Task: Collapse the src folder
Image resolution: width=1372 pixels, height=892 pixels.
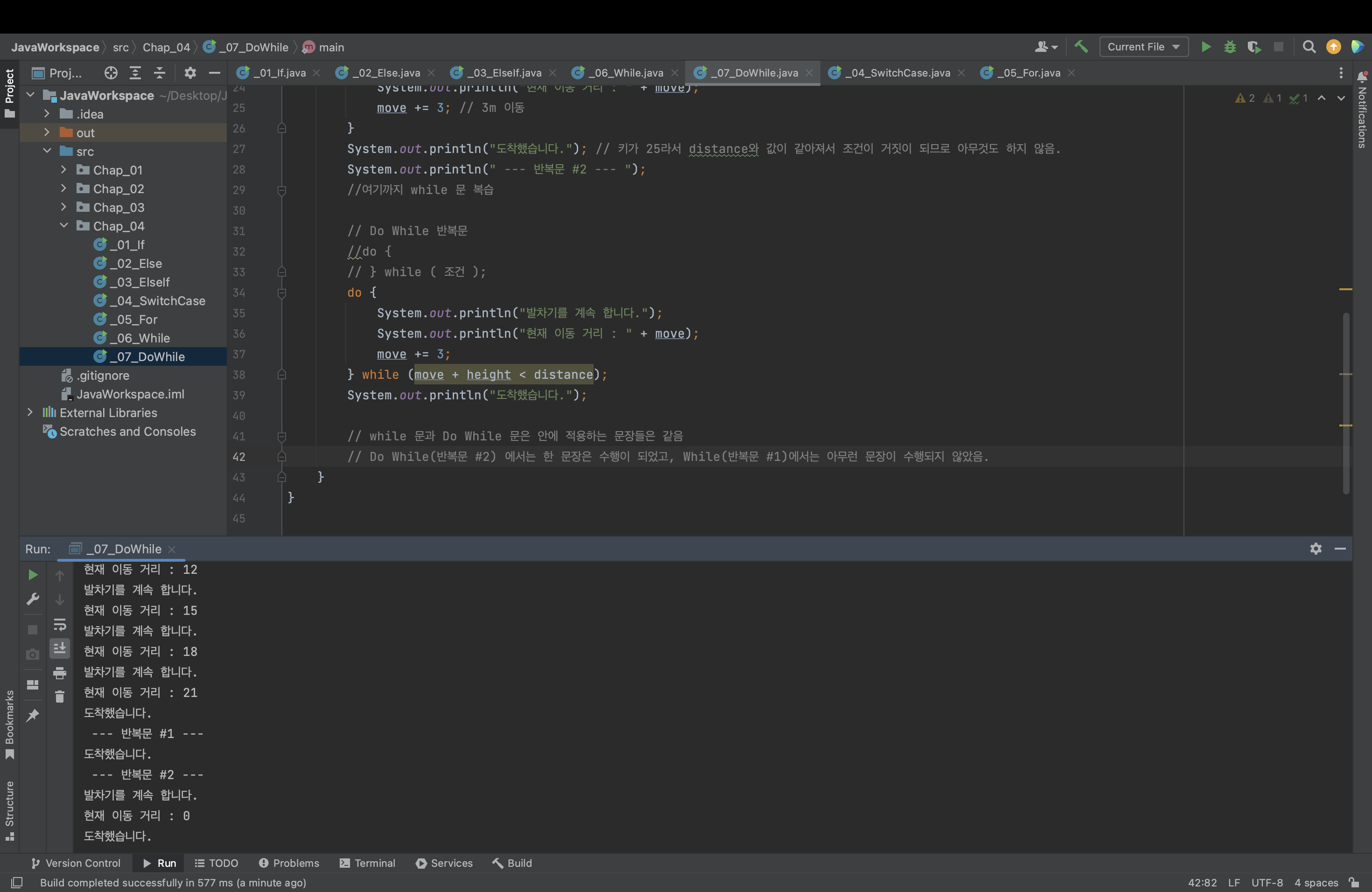Action: 47,151
